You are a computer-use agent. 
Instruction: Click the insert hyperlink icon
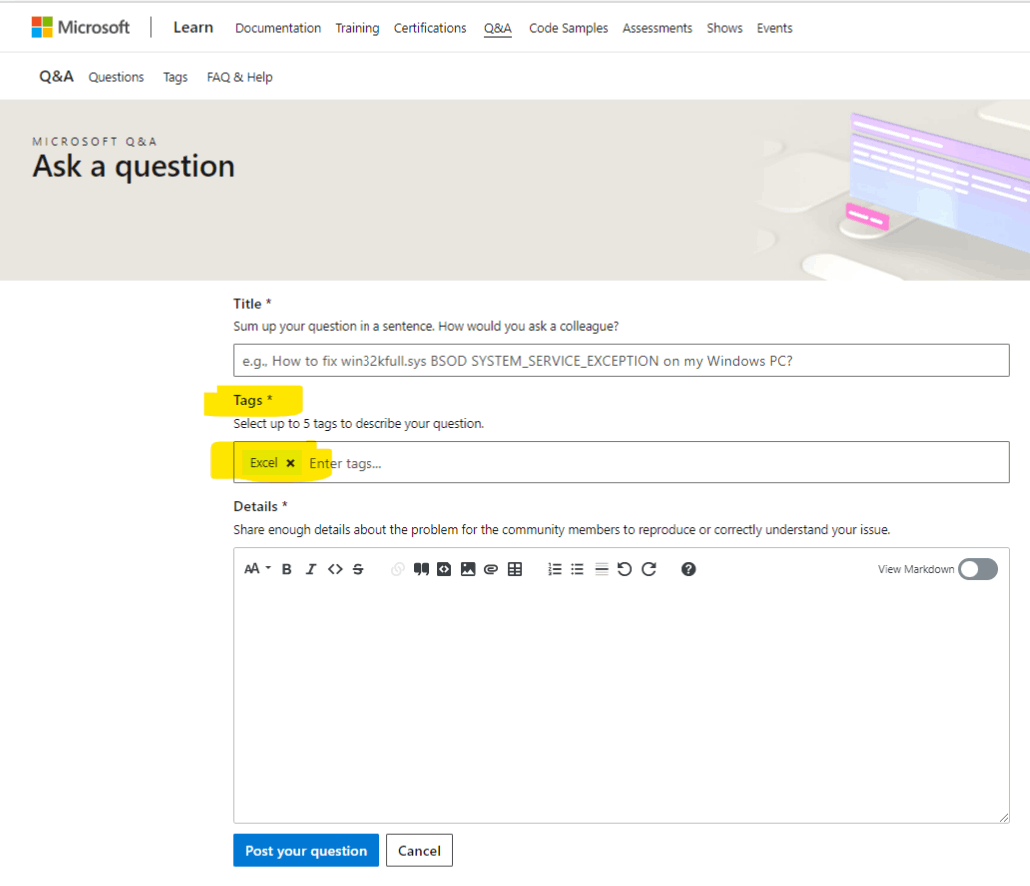[x=397, y=569]
